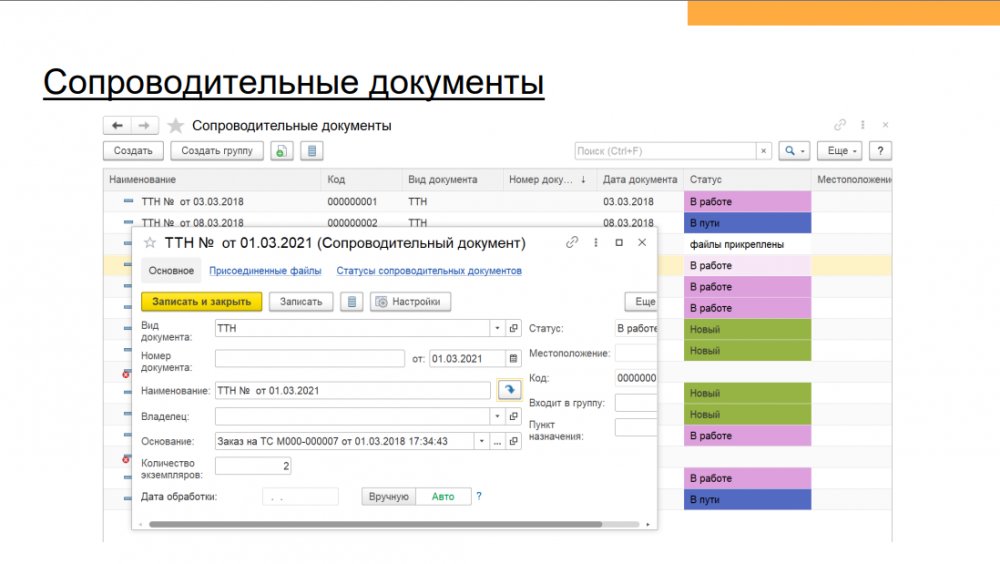
Task: Click the Создать button in the list
Action: (x=133, y=151)
